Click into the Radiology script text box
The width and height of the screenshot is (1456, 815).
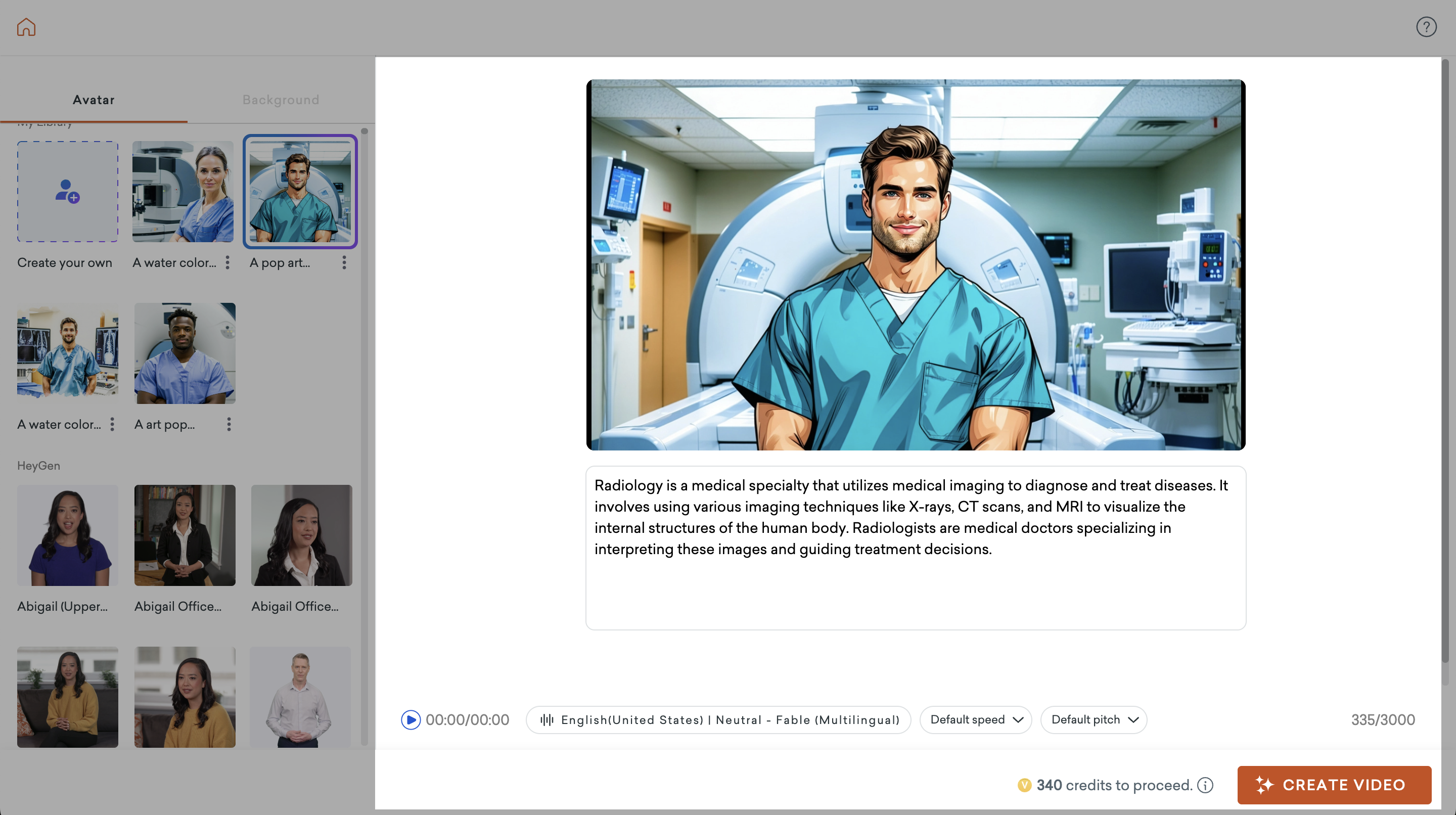(x=915, y=547)
